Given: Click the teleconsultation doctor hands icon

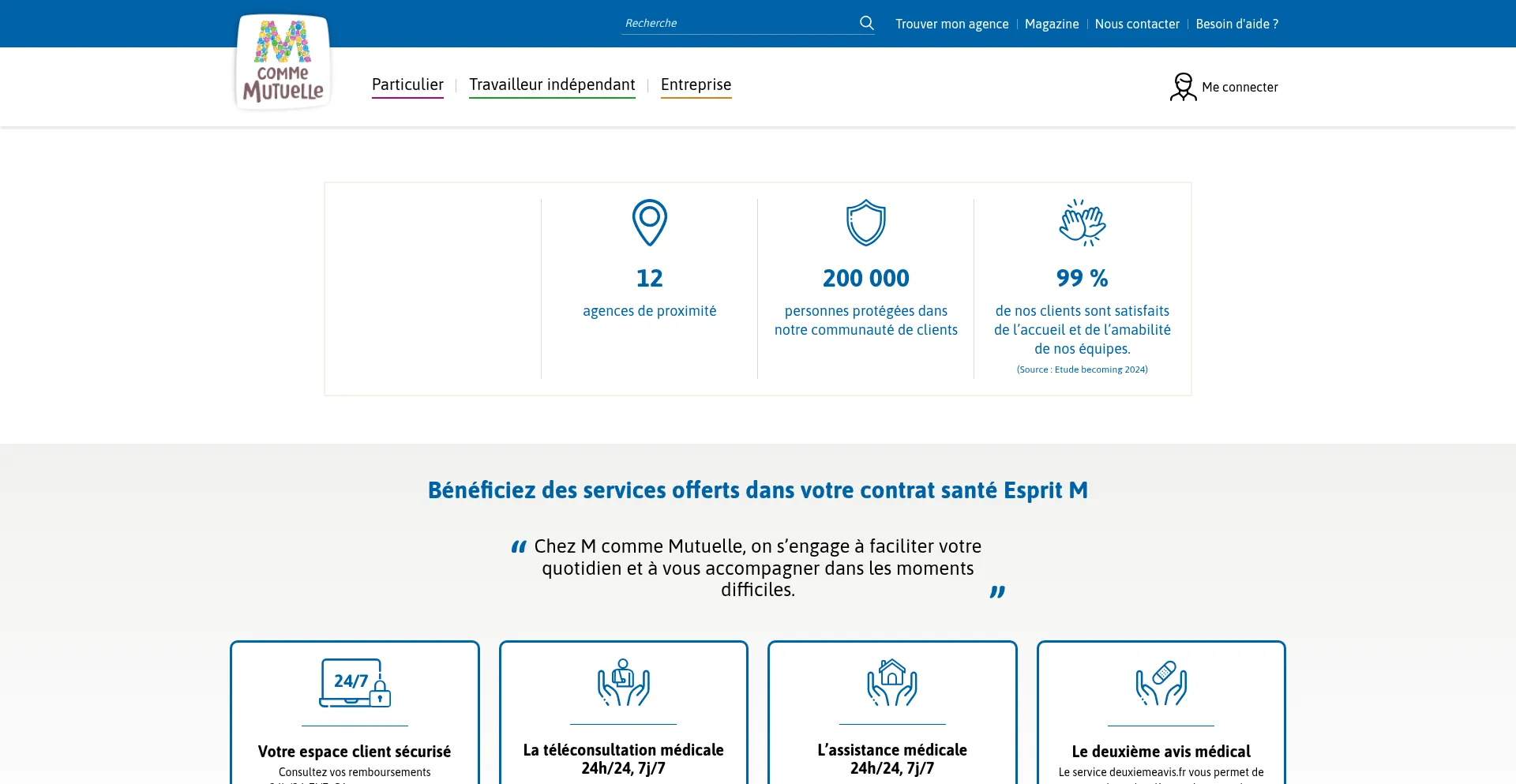Looking at the screenshot, I should 623,683.
